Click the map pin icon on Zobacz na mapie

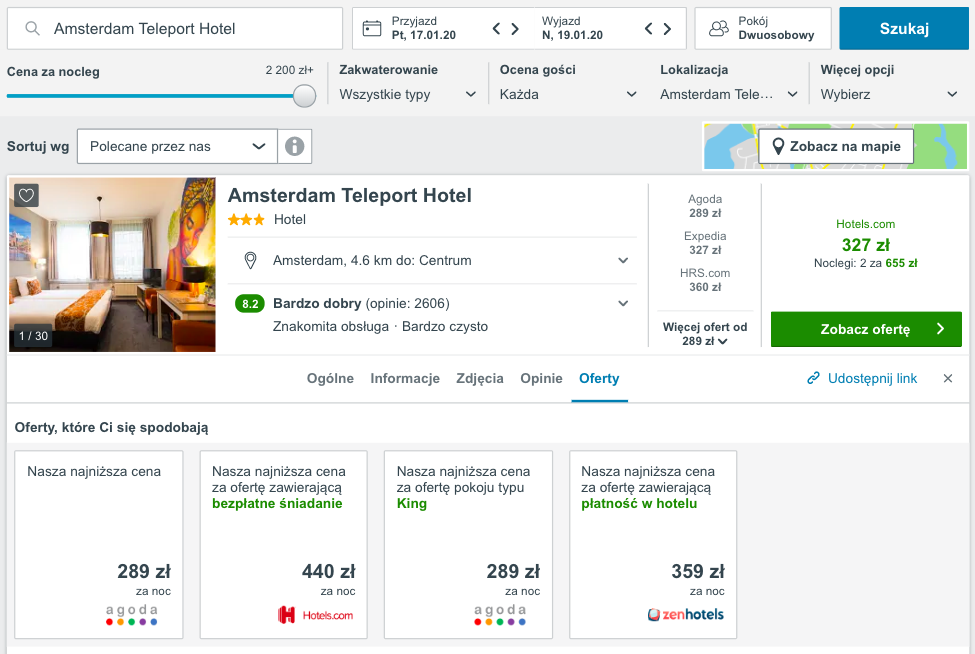coord(779,145)
